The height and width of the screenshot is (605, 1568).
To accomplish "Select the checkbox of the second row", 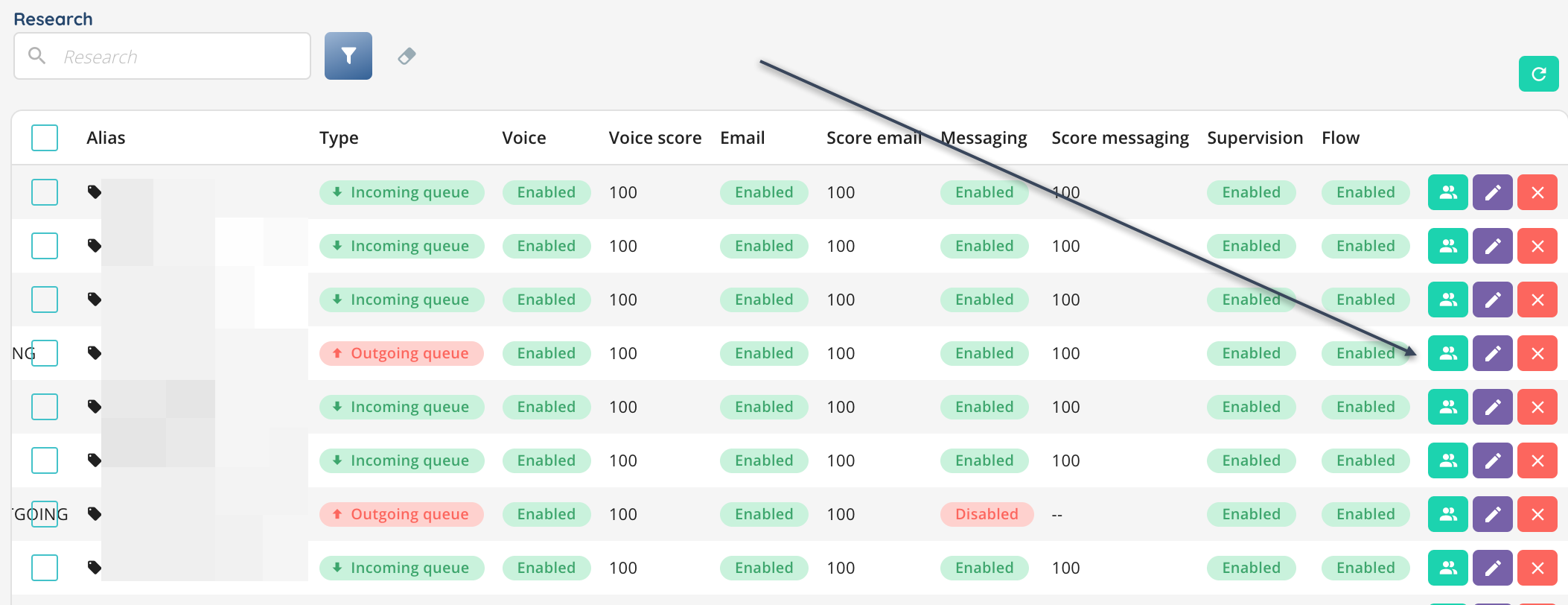I will (x=45, y=246).
